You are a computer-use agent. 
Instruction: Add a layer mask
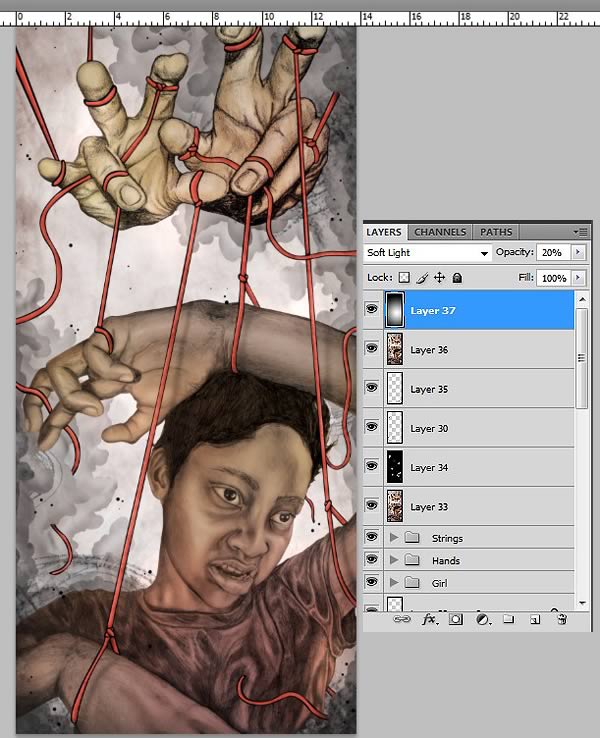coord(456,619)
